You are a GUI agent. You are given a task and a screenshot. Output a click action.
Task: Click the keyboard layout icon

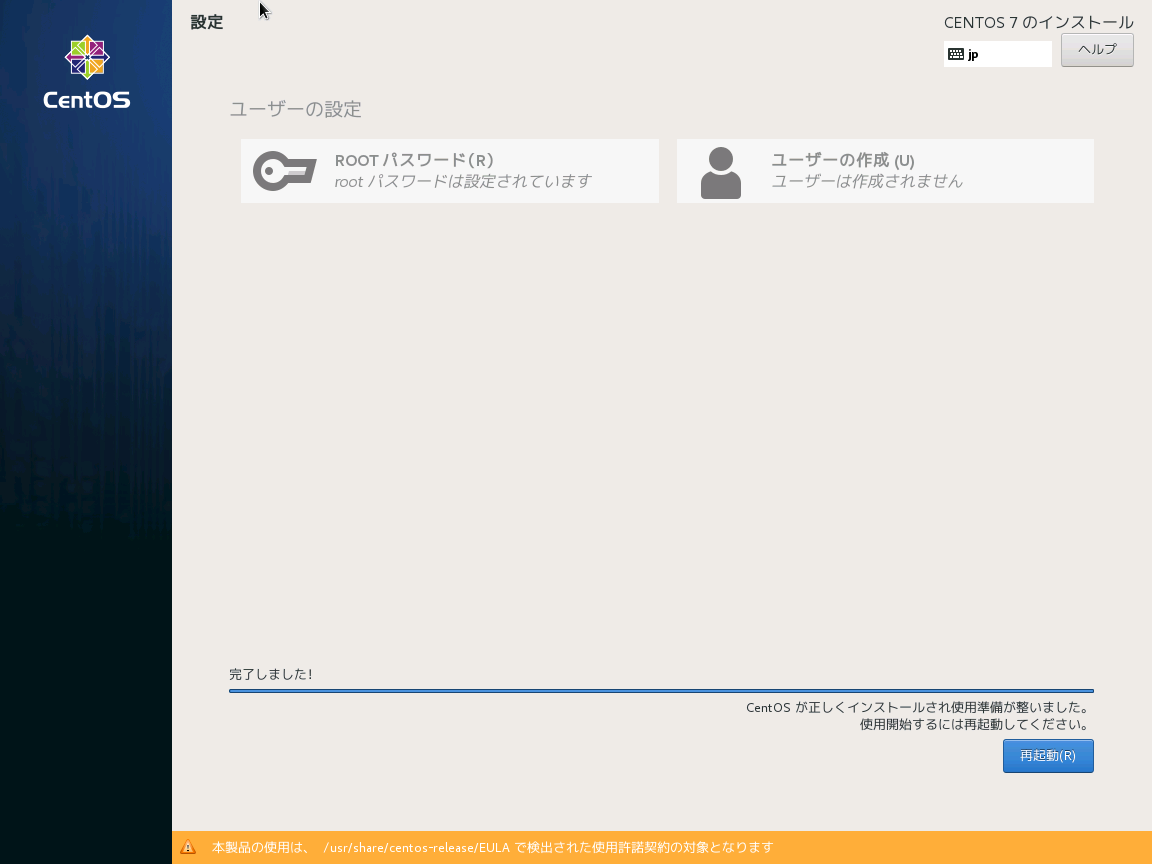point(956,54)
